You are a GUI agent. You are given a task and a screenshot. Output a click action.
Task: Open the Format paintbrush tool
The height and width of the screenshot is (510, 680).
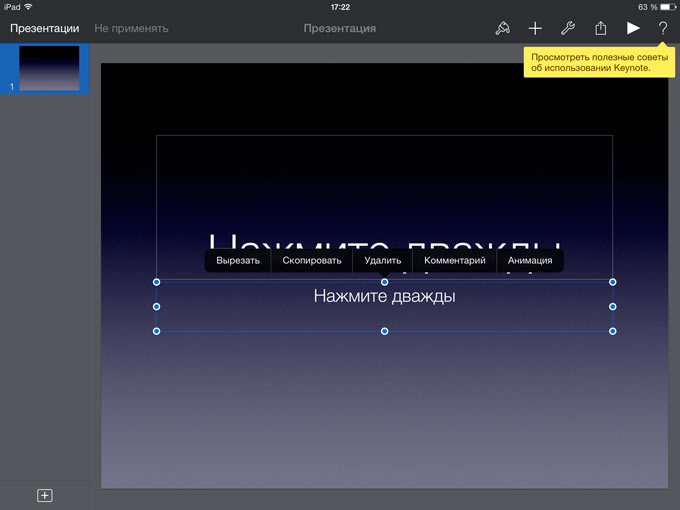click(502, 29)
